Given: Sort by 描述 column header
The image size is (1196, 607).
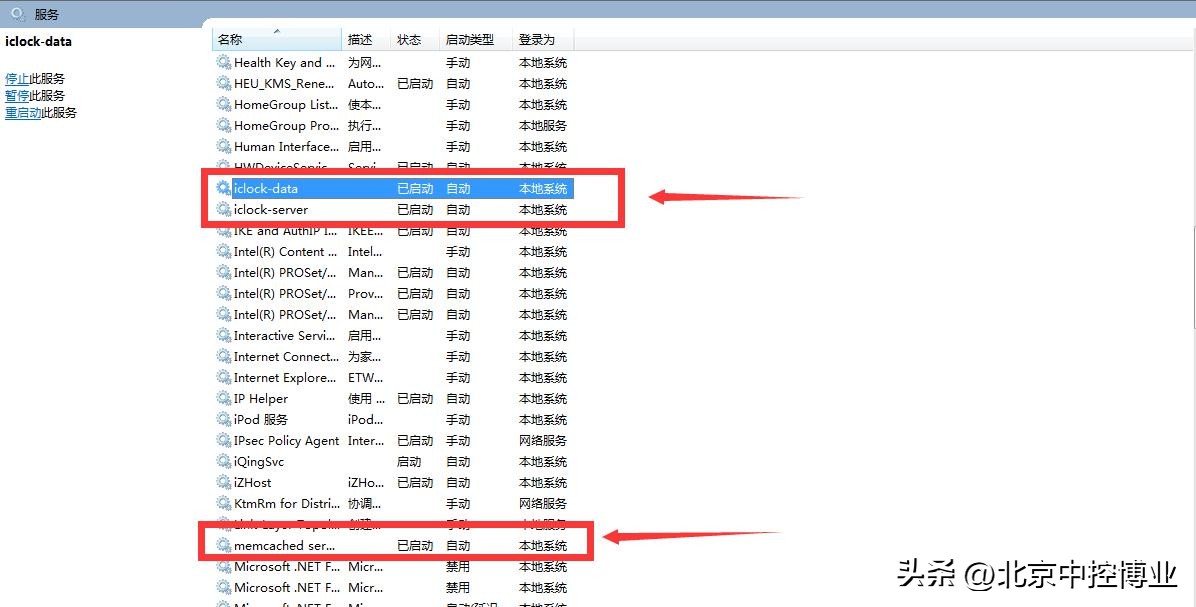Looking at the screenshot, I should (x=366, y=40).
